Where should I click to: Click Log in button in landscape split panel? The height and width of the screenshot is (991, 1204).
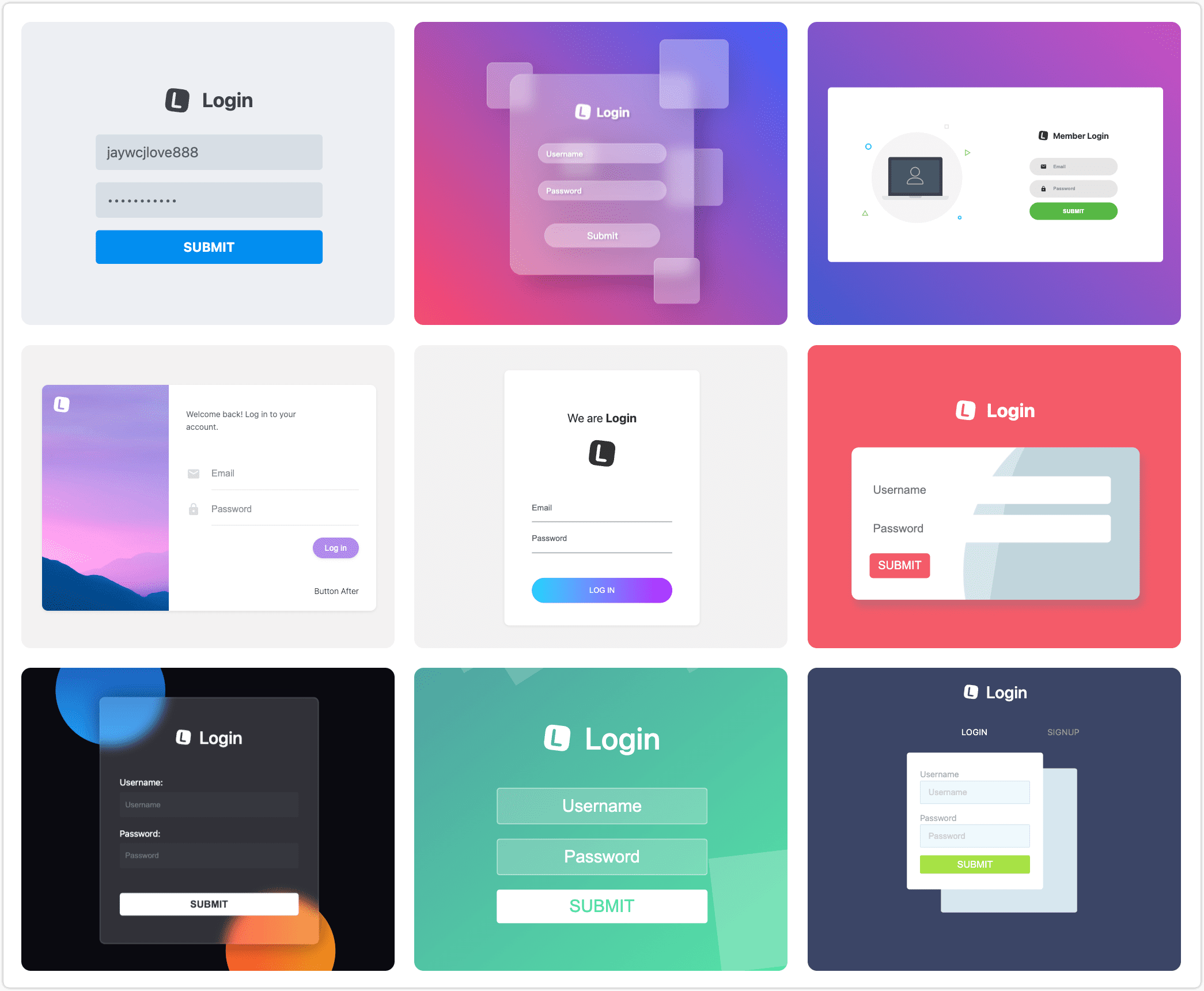[x=337, y=547]
